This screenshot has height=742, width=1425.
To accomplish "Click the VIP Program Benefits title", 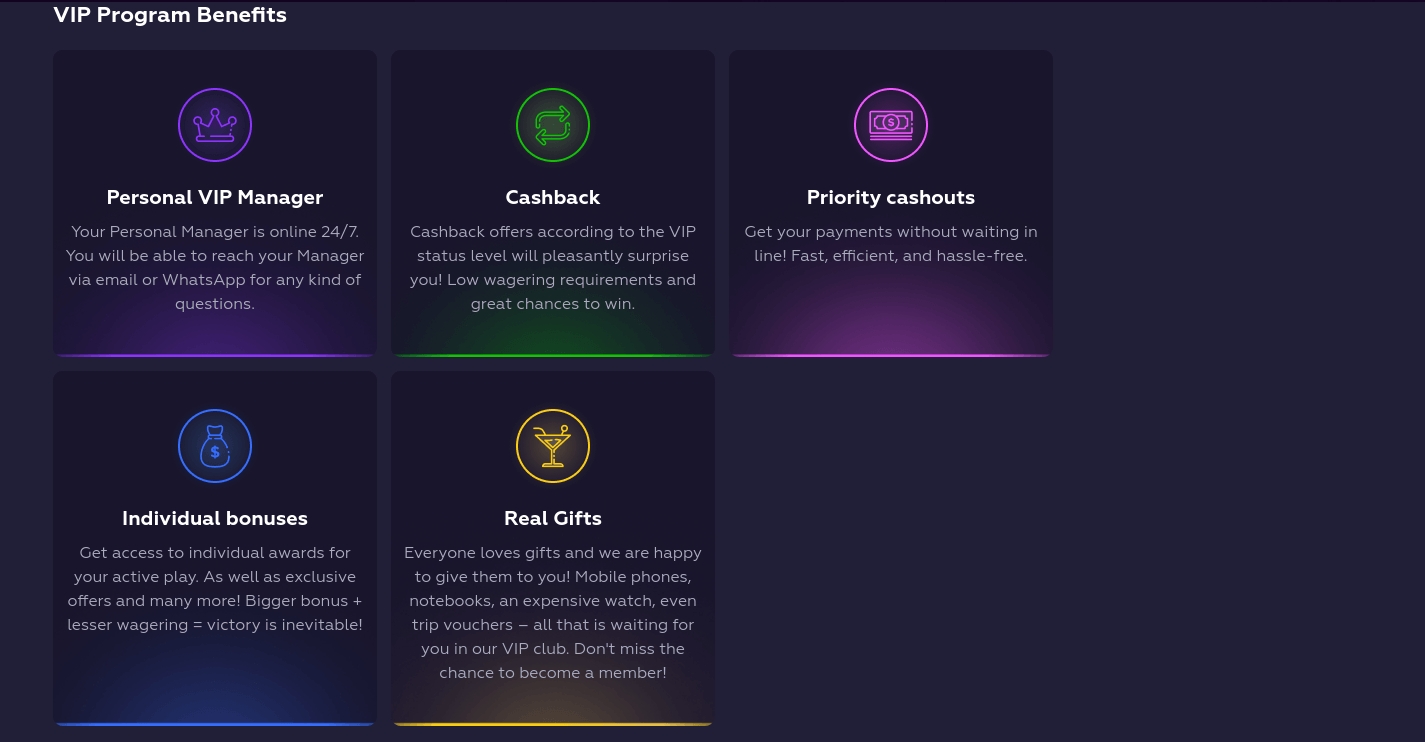I will click(x=170, y=15).
